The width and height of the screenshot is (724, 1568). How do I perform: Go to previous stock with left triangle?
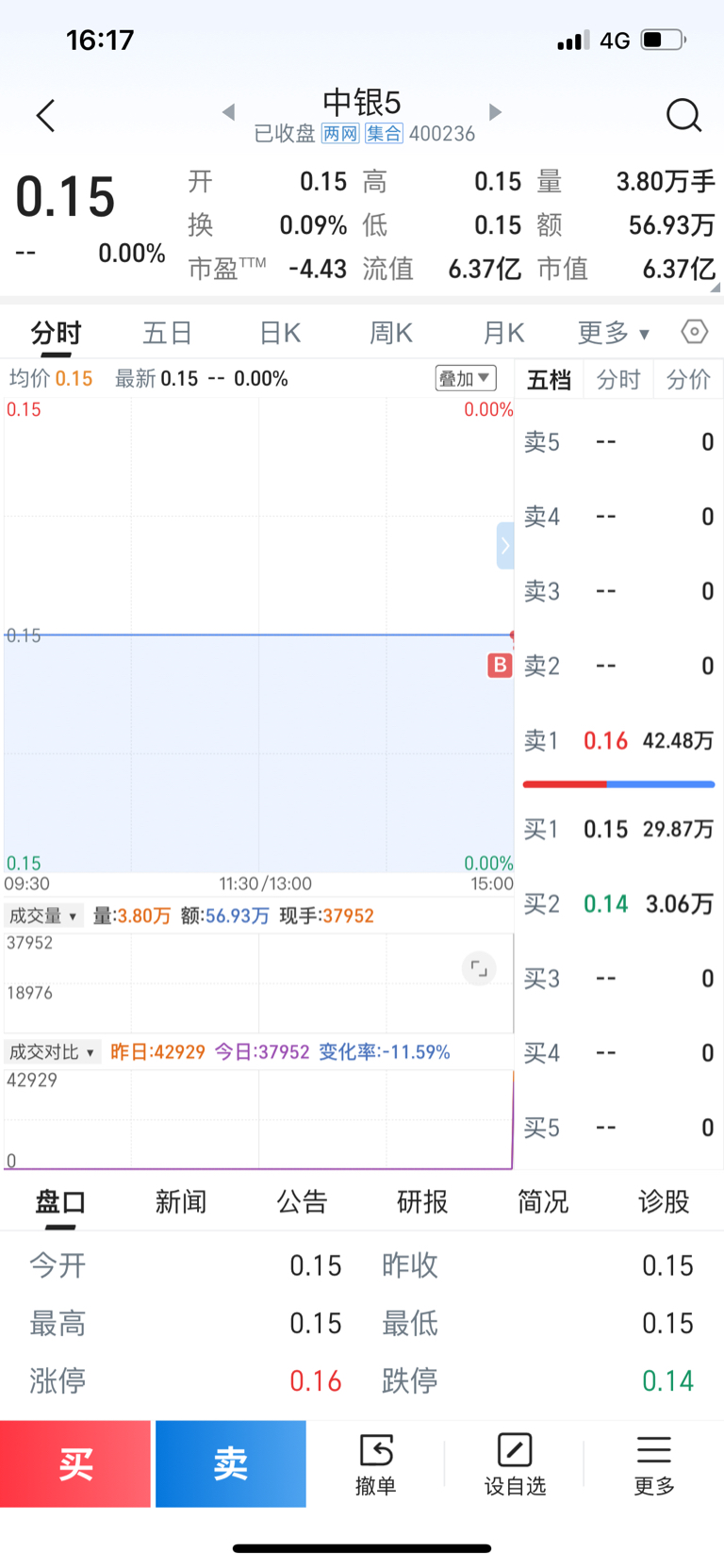[228, 112]
